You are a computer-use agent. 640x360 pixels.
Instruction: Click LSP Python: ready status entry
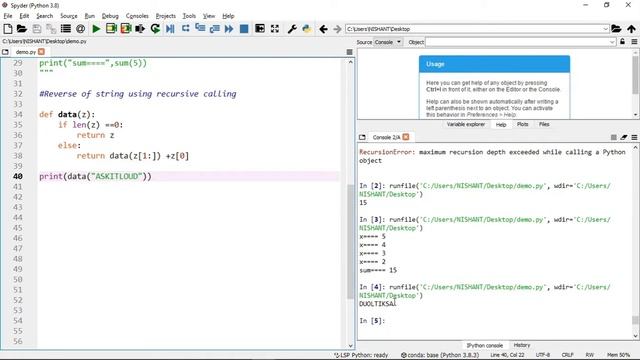(361, 355)
